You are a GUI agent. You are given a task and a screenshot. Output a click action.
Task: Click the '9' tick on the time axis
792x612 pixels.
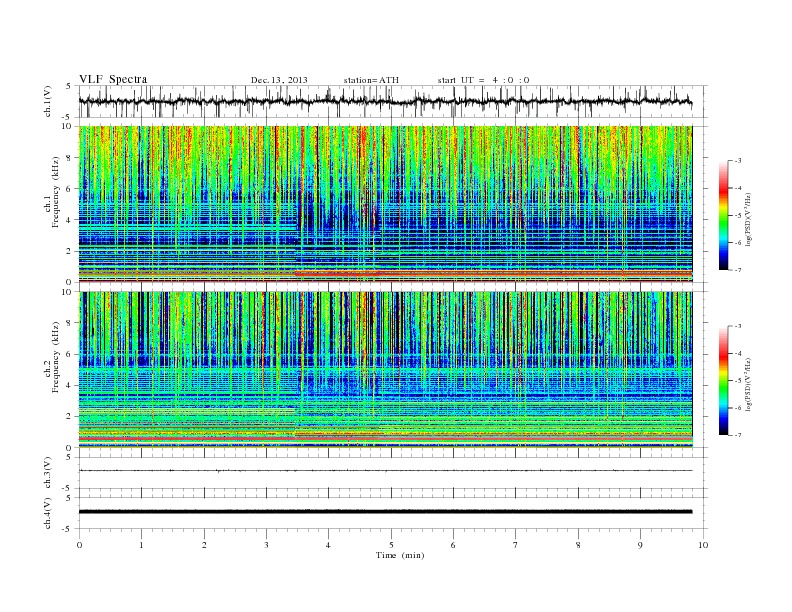[640, 545]
